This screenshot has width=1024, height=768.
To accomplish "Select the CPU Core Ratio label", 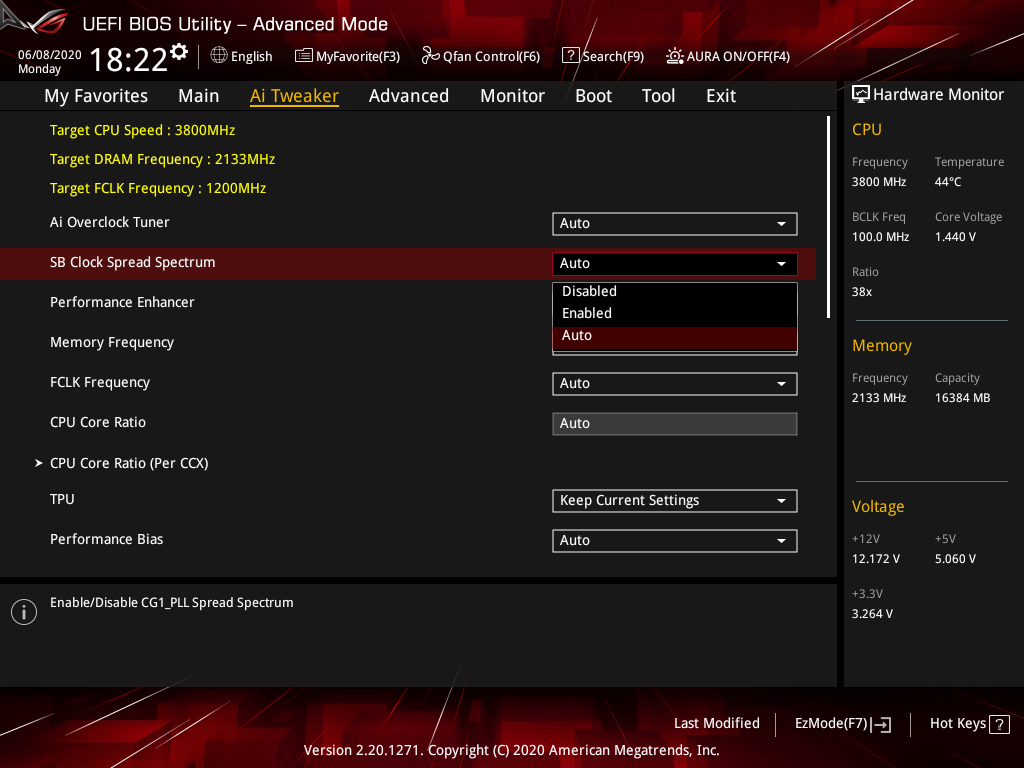I will (98, 423).
